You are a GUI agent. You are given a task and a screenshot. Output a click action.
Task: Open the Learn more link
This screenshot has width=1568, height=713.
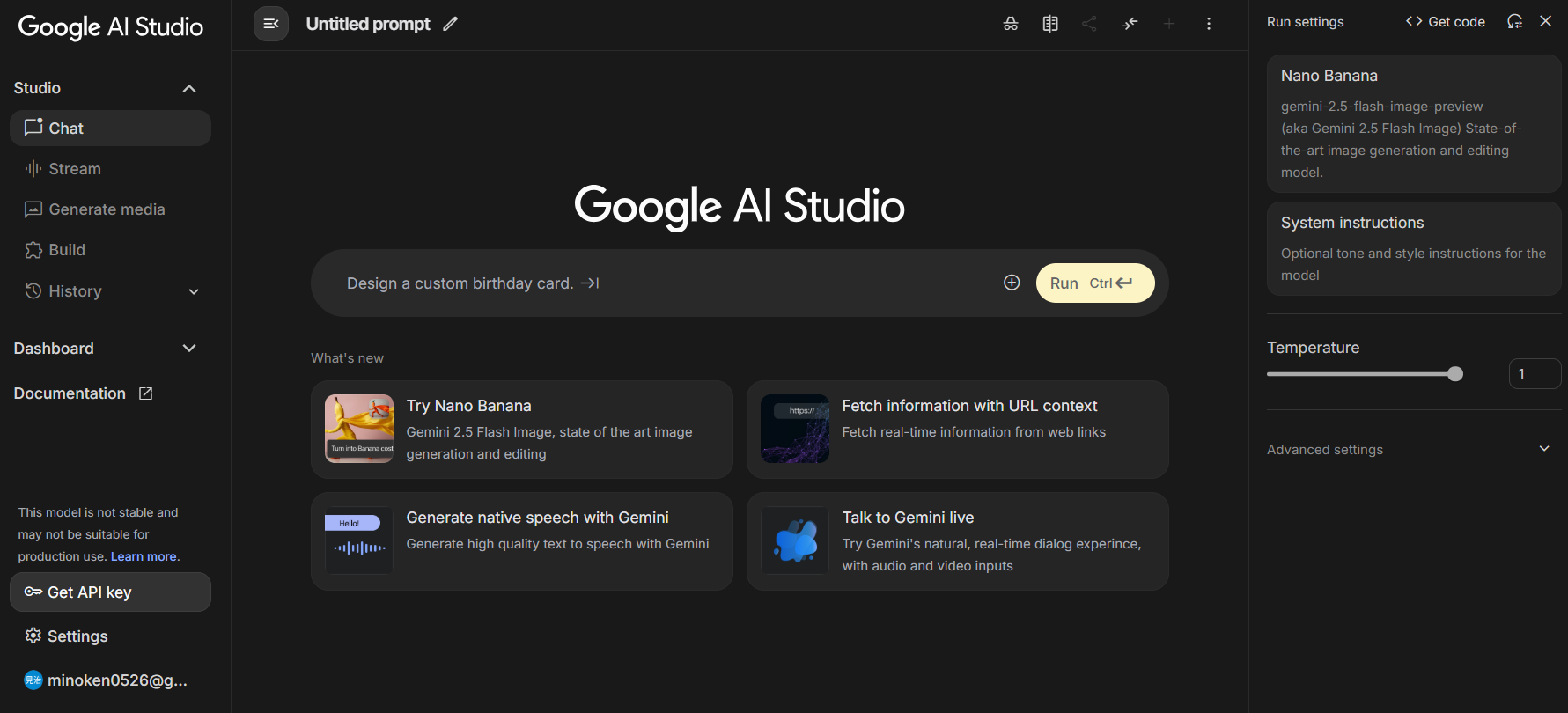tap(144, 556)
